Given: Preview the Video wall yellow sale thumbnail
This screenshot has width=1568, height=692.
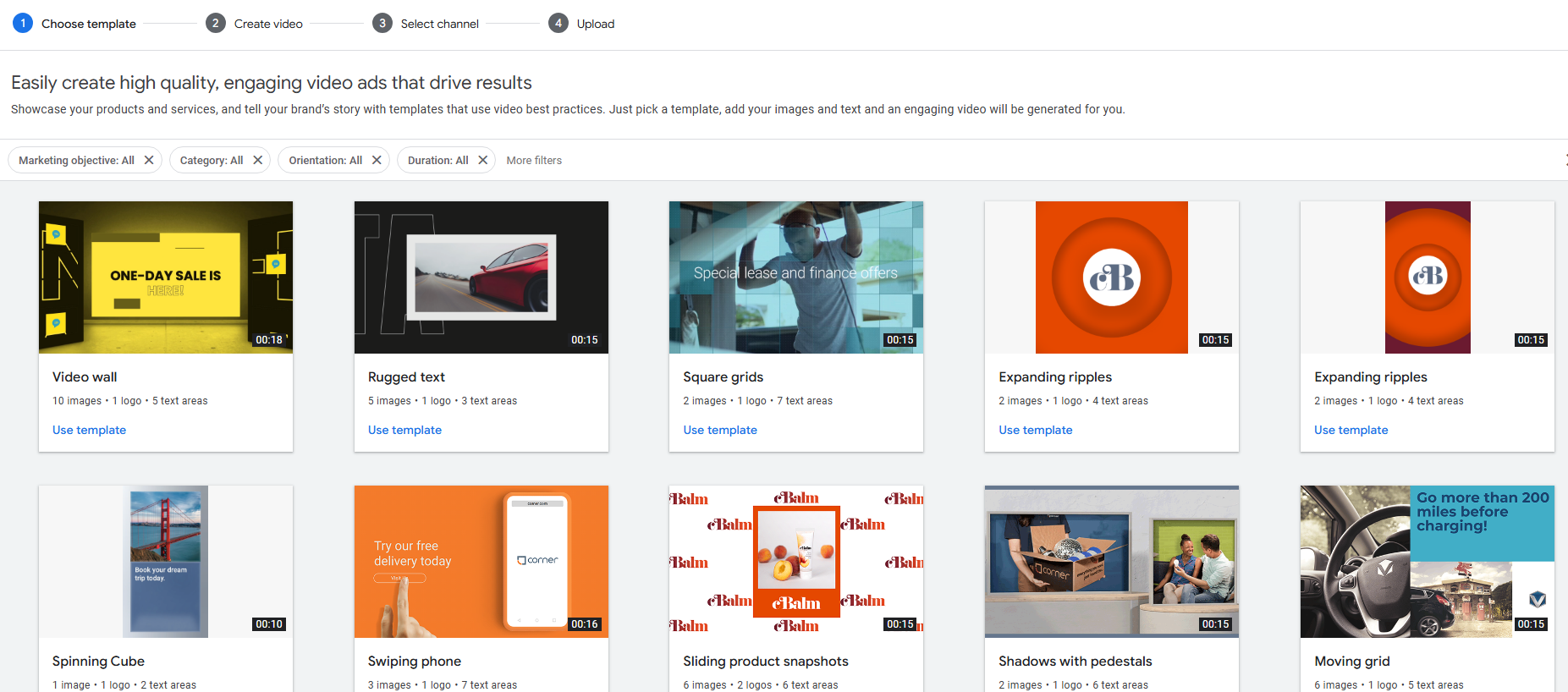Looking at the screenshot, I should [166, 277].
